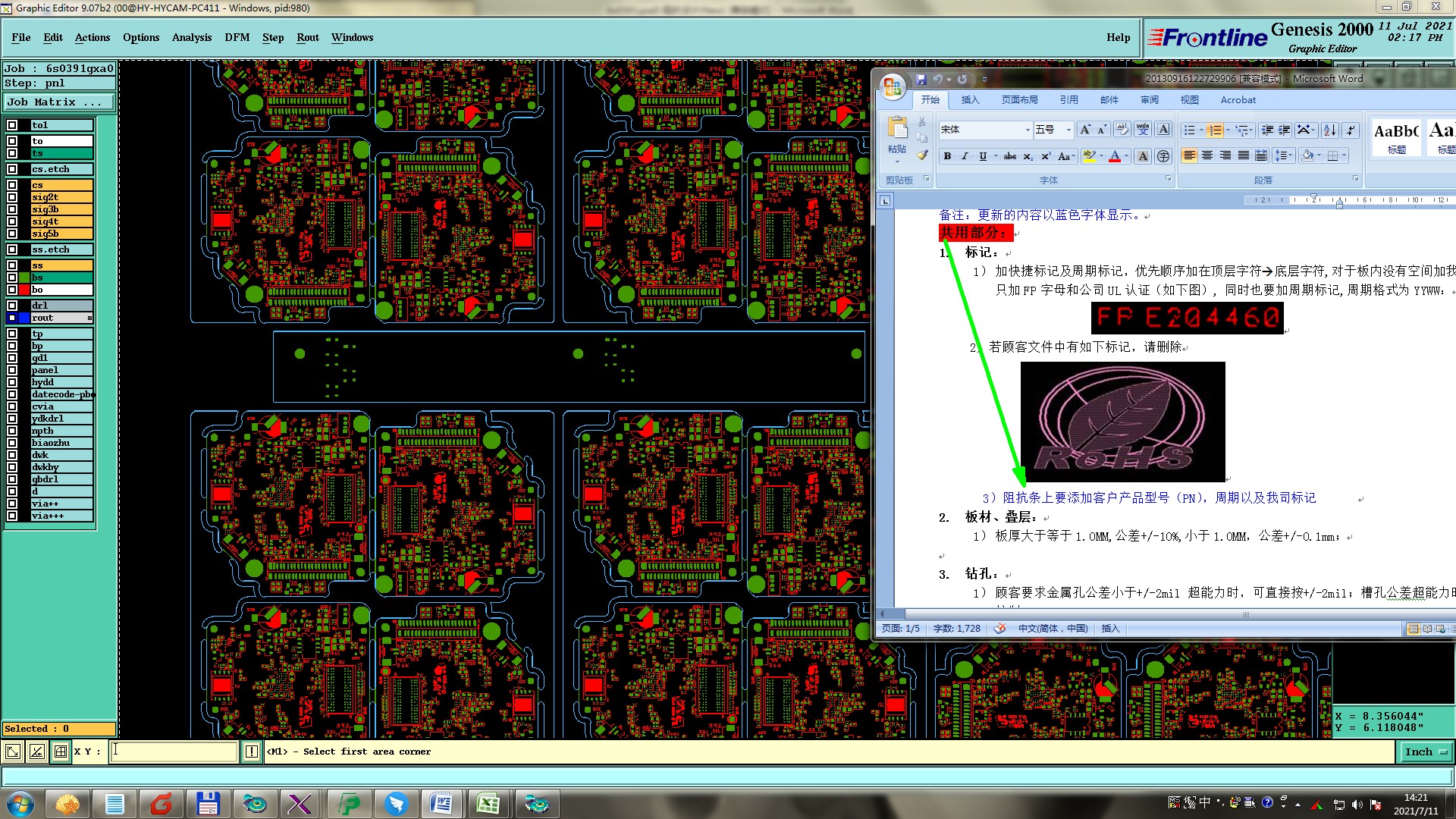
Task: Click the Format Painter brush icon
Action: 922,155
